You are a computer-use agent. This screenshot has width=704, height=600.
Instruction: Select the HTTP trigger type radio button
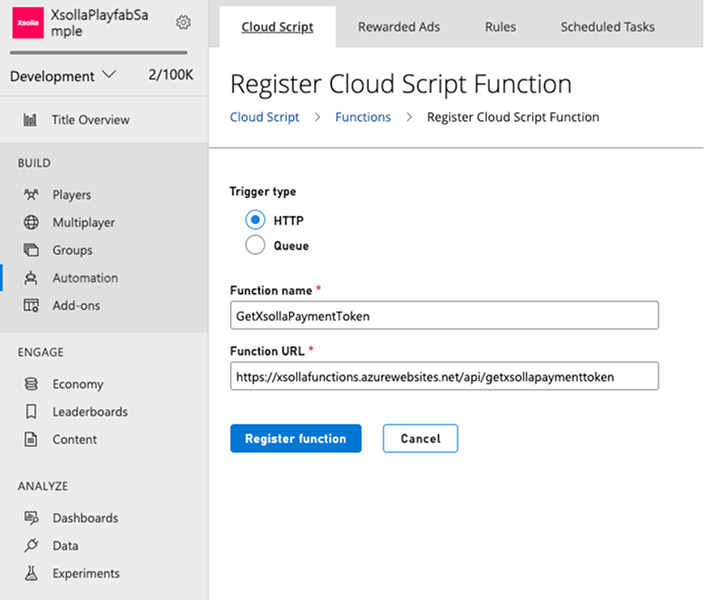[255, 220]
